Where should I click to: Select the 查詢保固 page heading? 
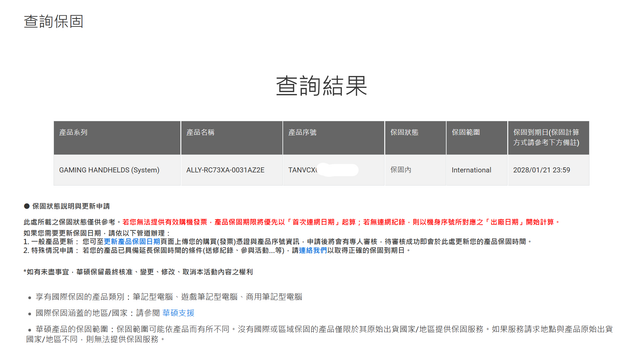pyautogui.click(x=53, y=21)
